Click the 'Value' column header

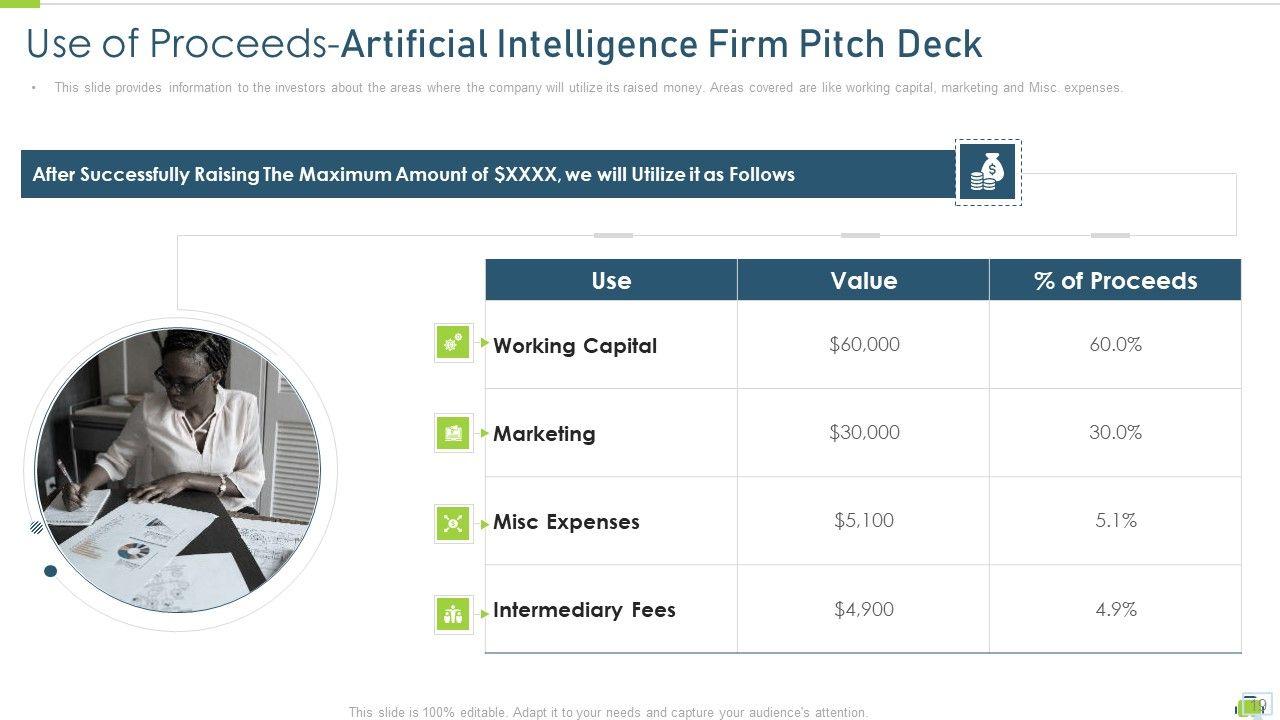pyautogui.click(x=863, y=280)
